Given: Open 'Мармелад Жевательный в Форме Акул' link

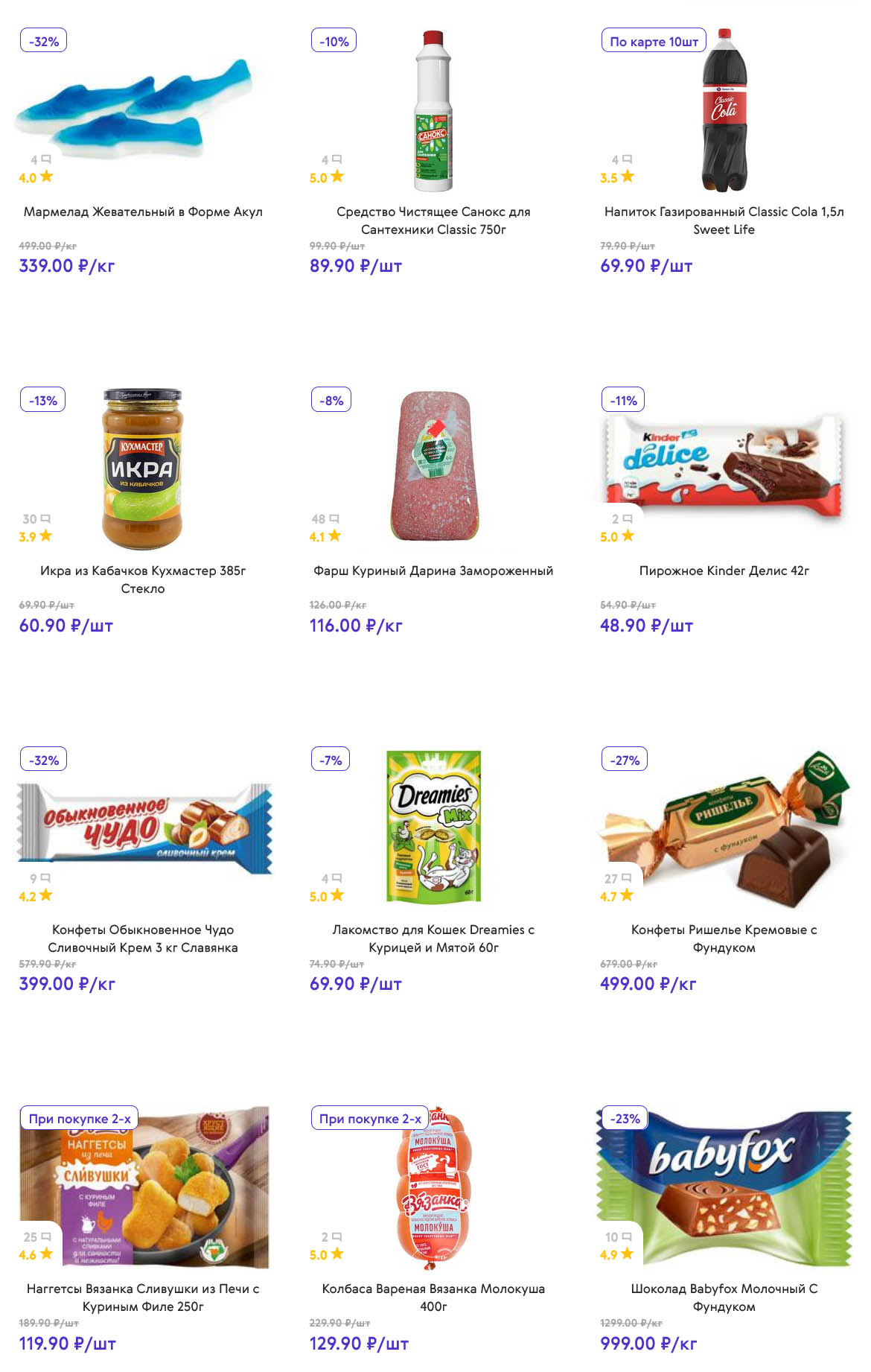Looking at the screenshot, I should (x=143, y=212).
